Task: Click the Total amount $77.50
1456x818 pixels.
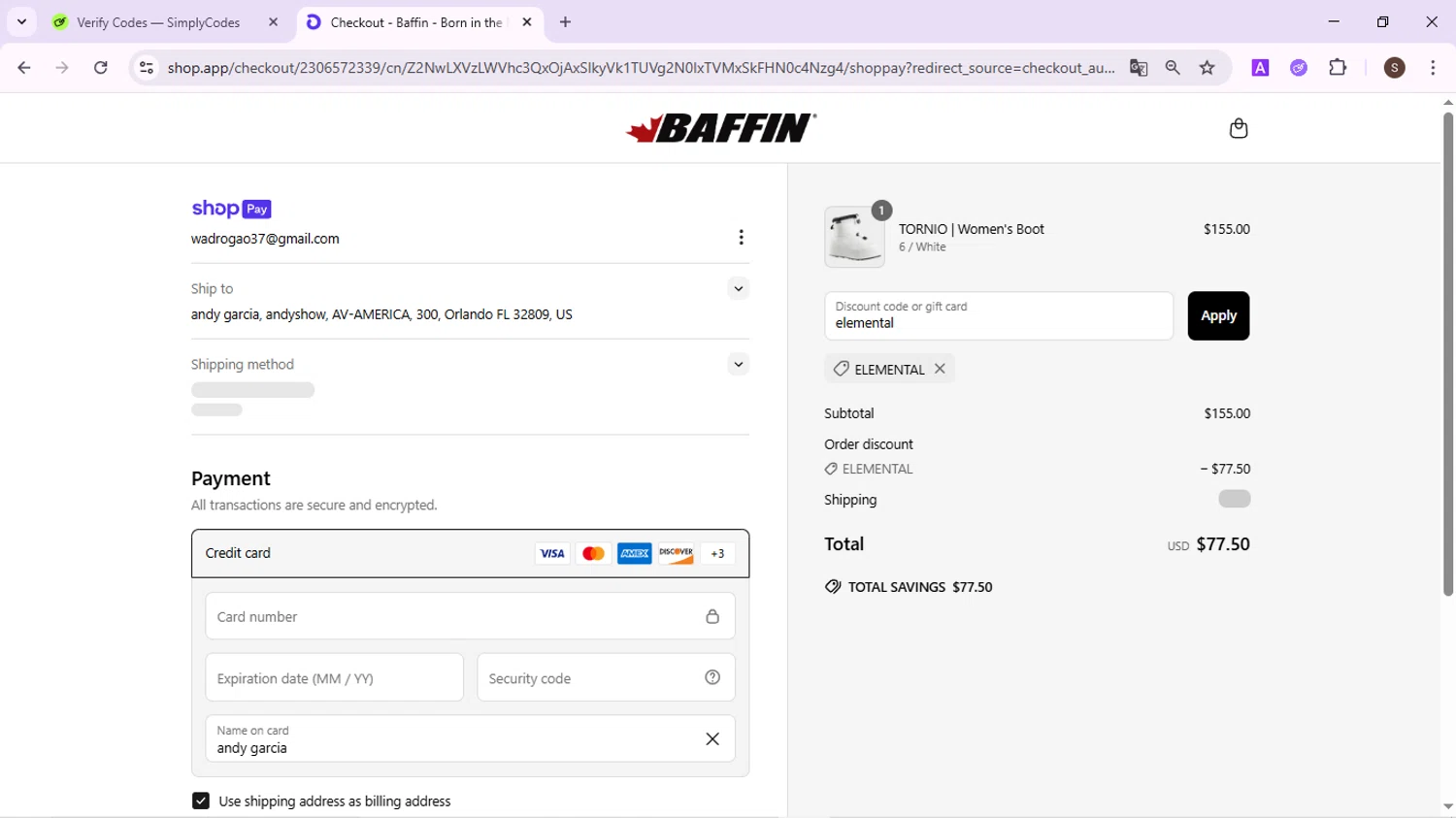Action: 1223,544
